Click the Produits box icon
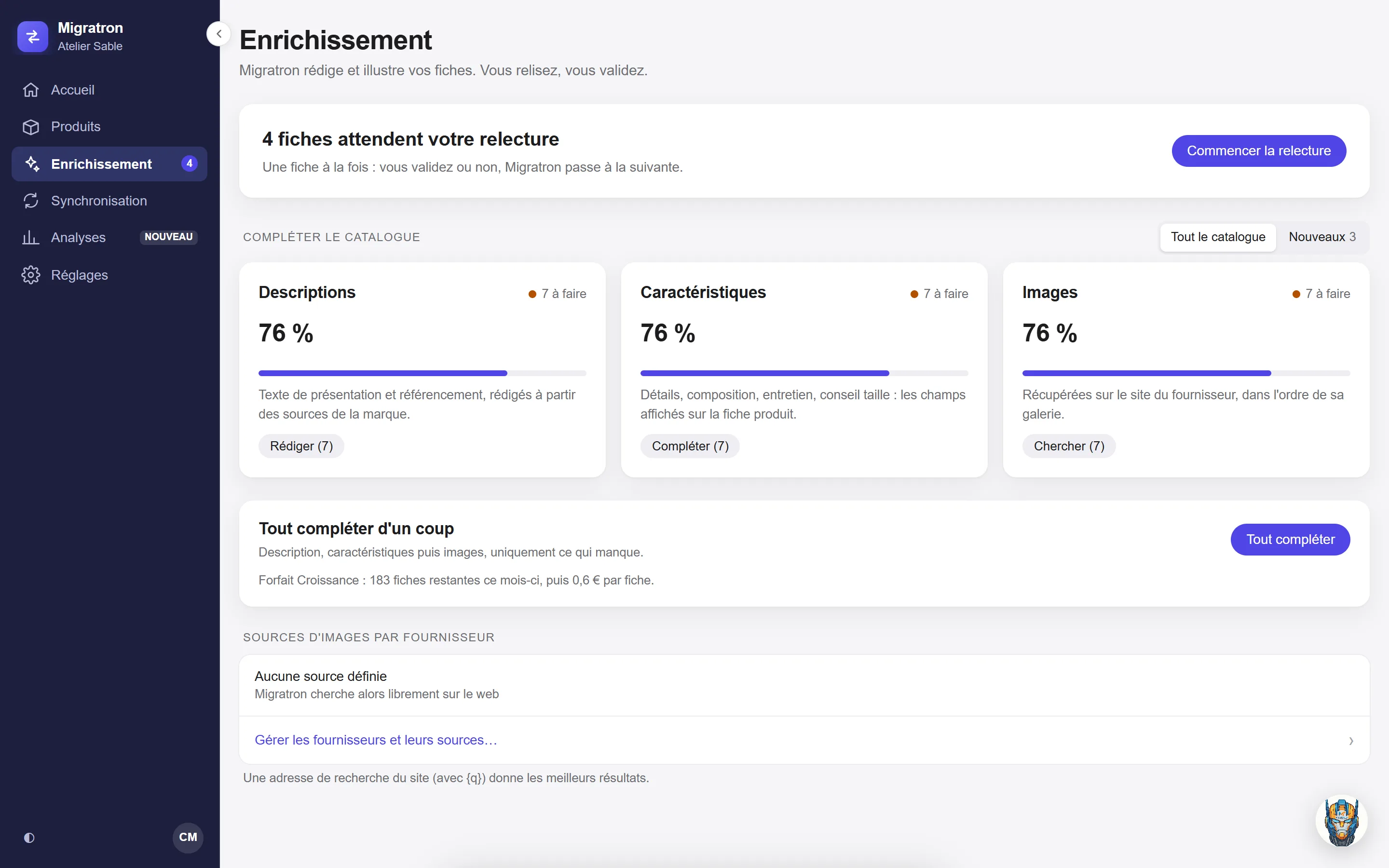The height and width of the screenshot is (868, 1389). pyautogui.click(x=31, y=127)
